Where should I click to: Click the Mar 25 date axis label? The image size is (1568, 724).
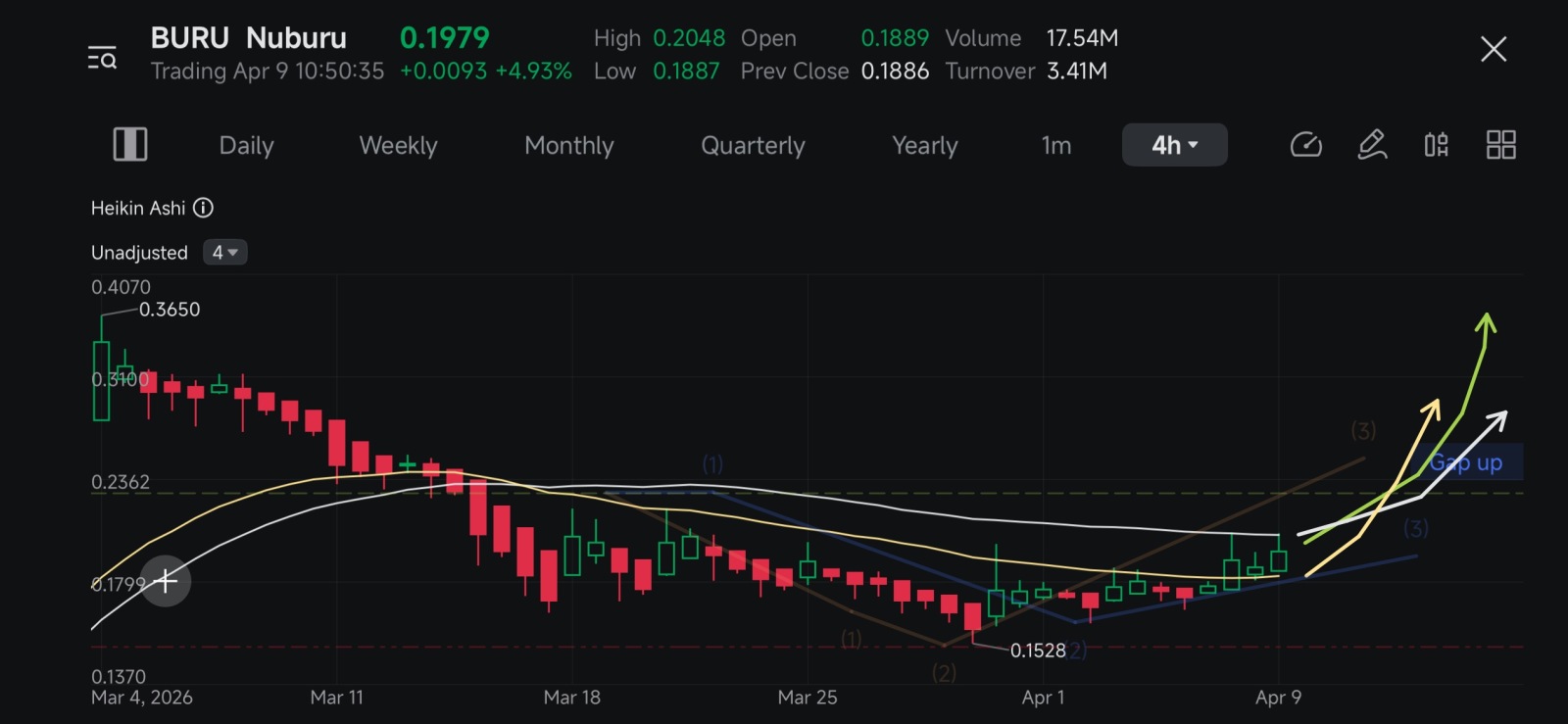click(x=808, y=698)
